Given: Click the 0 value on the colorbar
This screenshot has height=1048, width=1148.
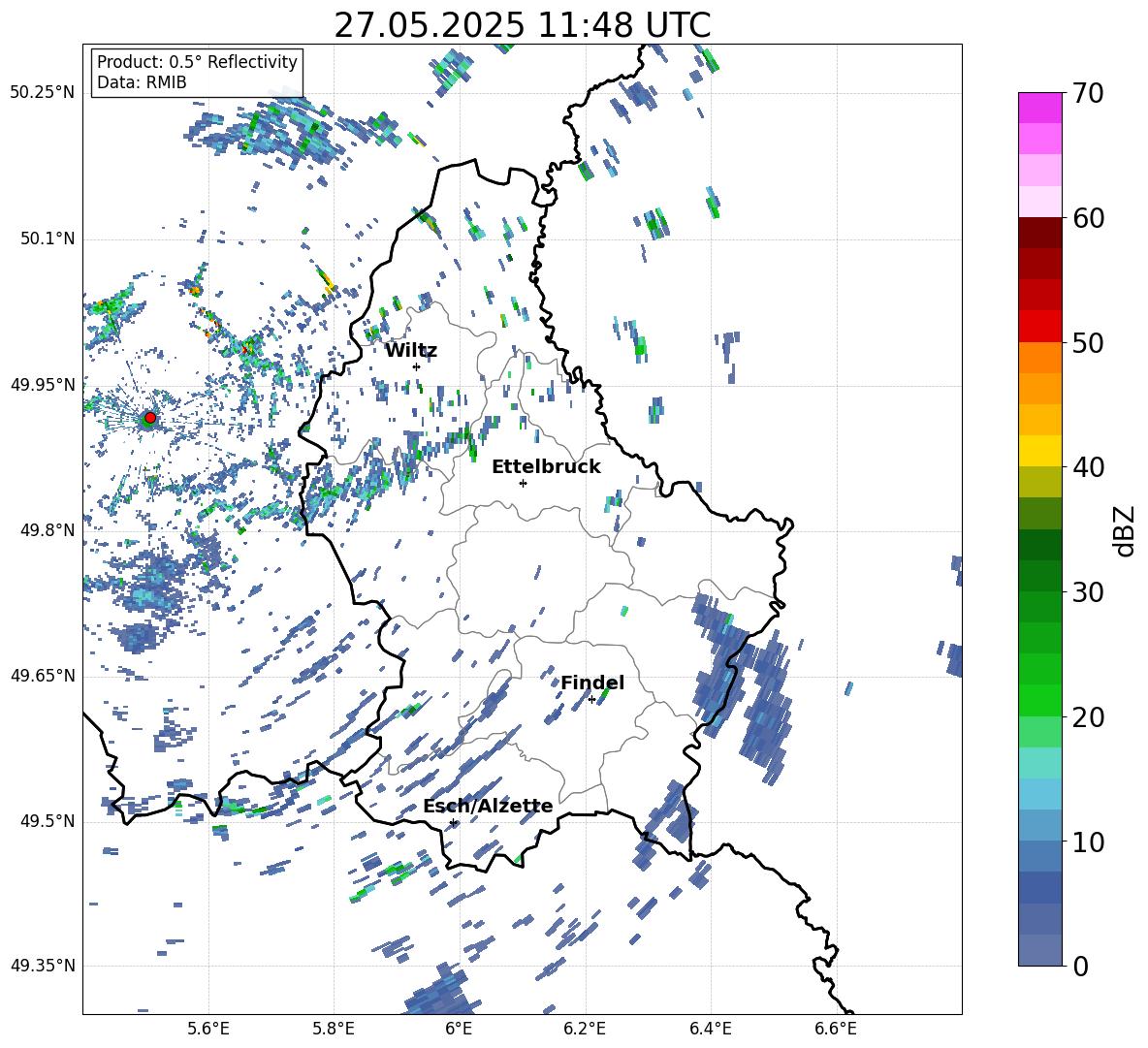Looking at the screenshot, I should tap(1079, 967).
